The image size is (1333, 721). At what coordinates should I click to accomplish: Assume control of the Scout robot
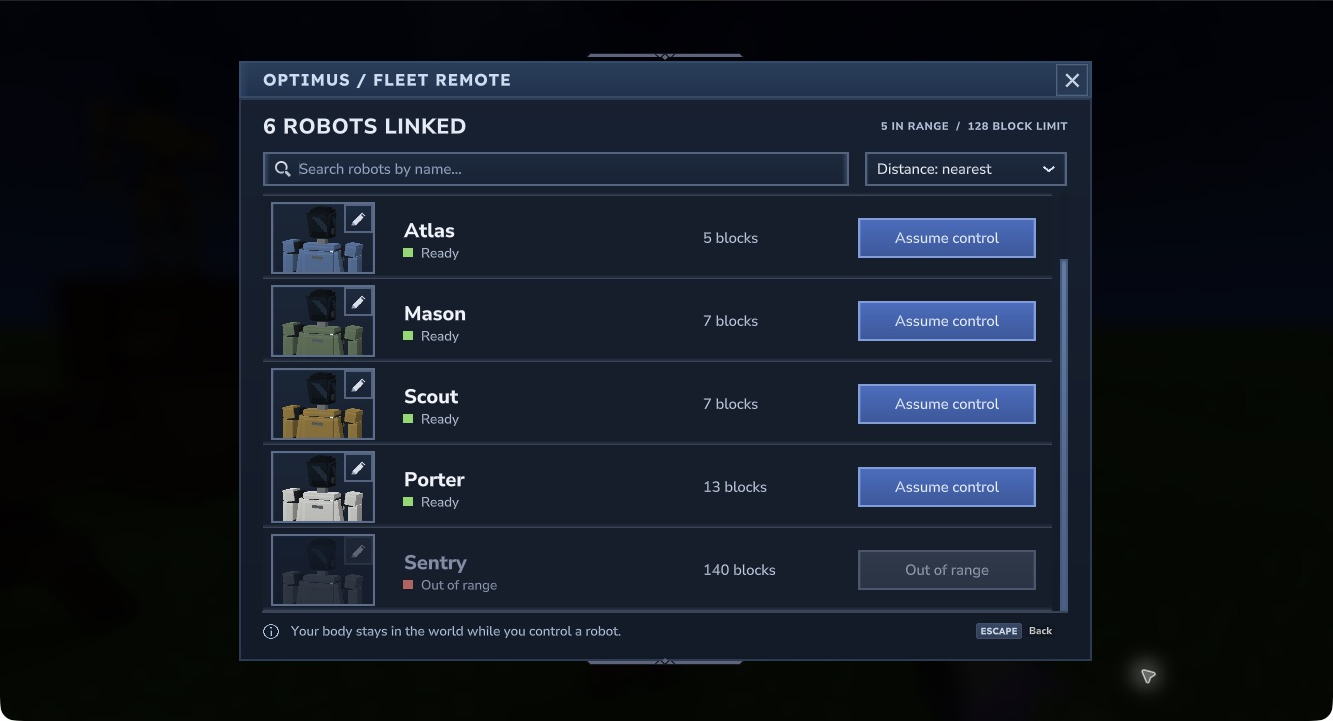tap(947, 404)
